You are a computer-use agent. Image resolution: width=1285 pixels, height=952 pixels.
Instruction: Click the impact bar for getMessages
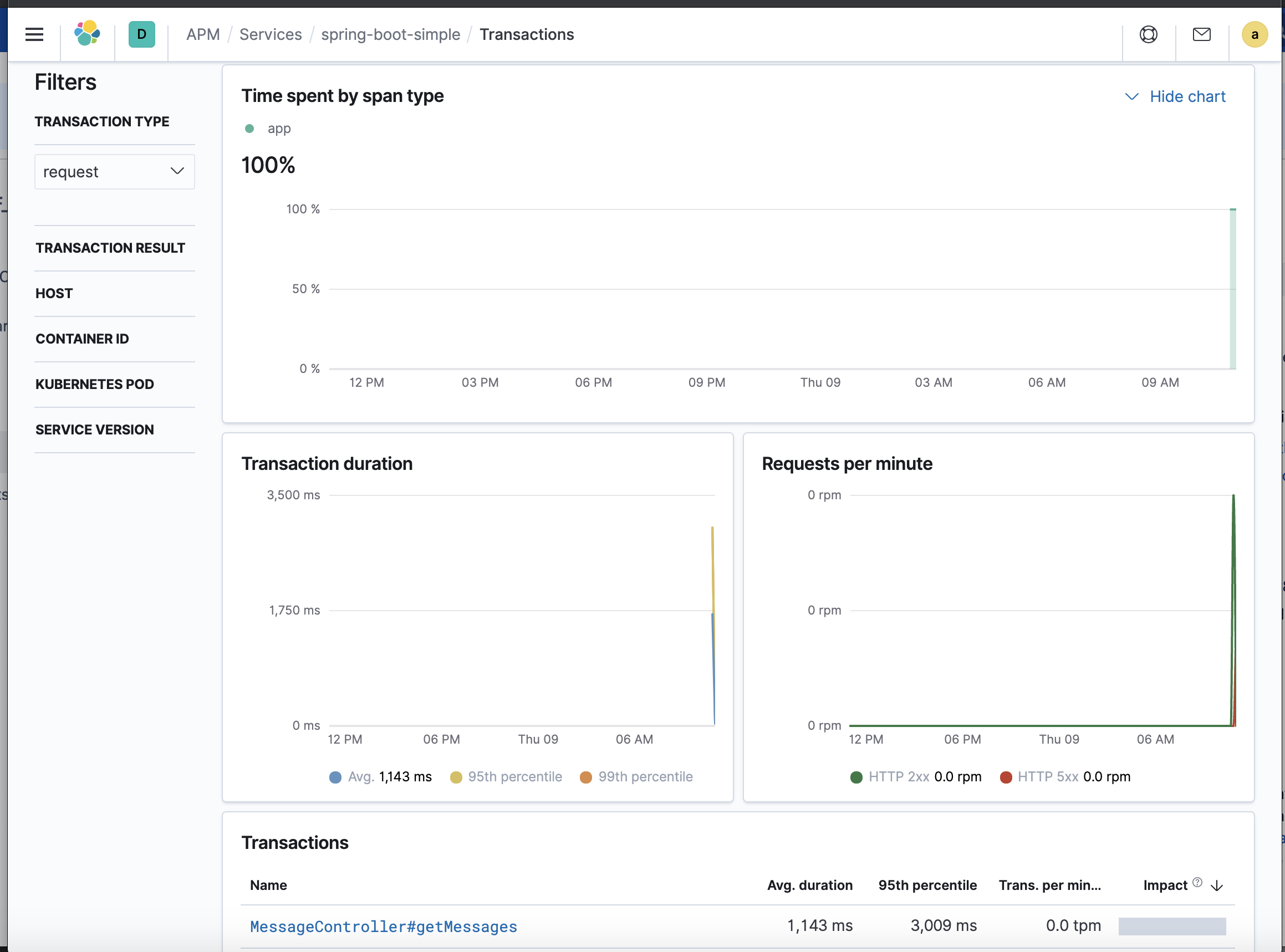pyautogui.click(x=1172, y=927)
